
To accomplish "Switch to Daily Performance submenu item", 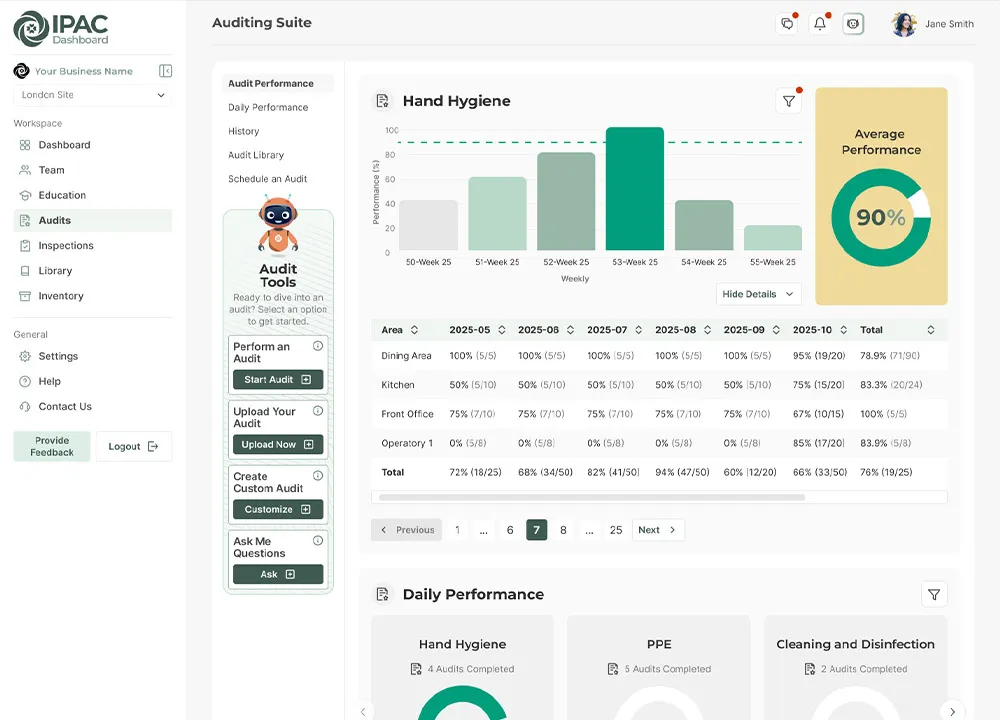I will pyautogui.click(x=268, y=107).
